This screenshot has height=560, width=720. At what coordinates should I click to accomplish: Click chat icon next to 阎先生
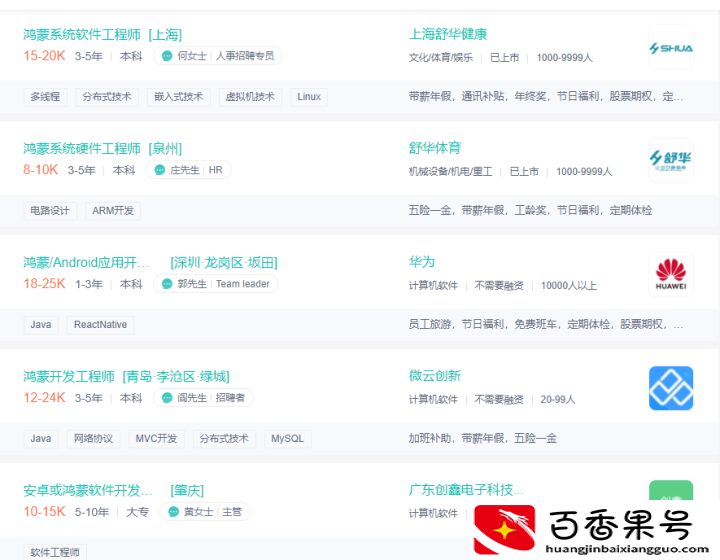tap(167, 398)
